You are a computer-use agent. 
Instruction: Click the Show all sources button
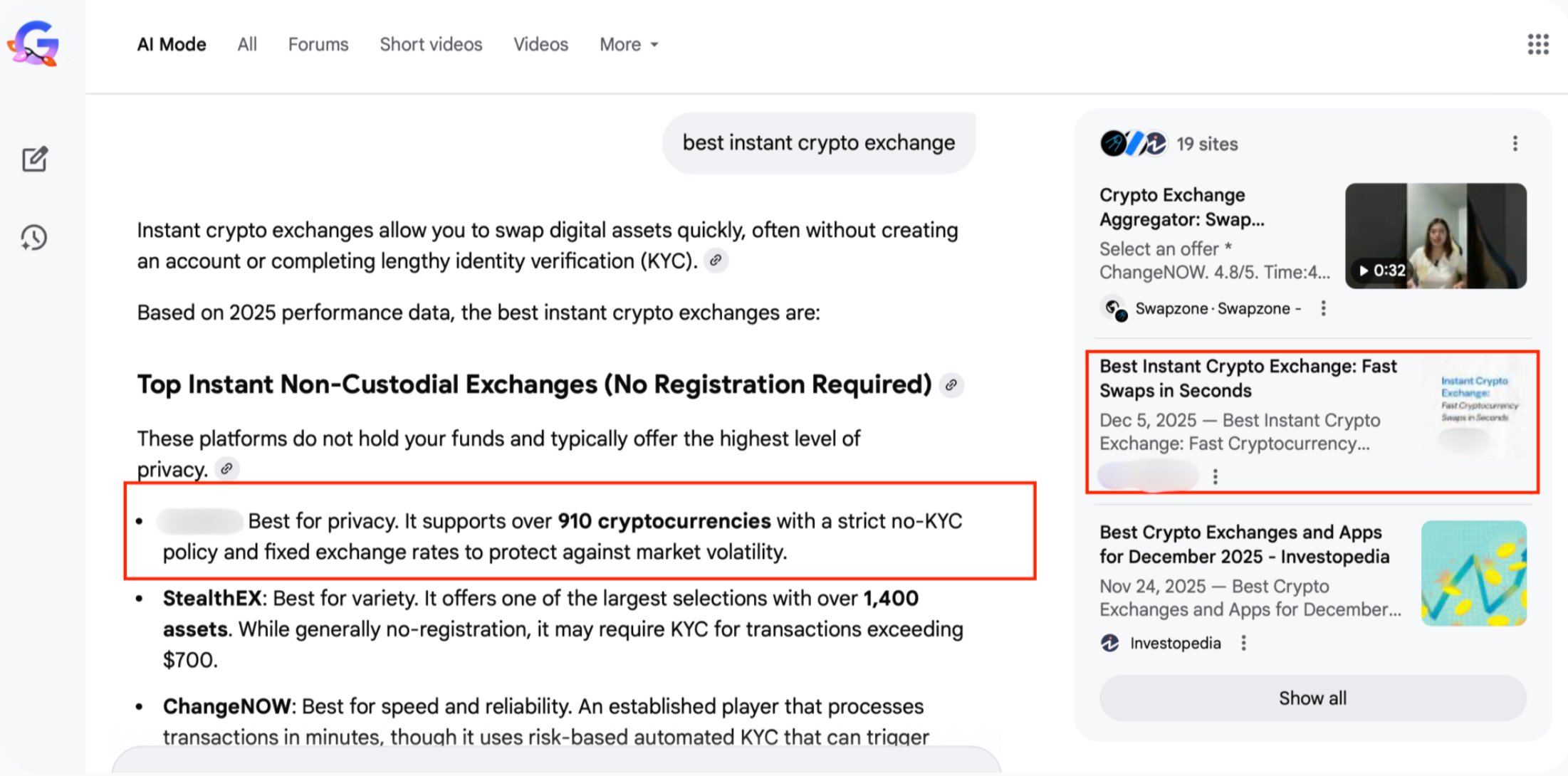coord(1312,698)
